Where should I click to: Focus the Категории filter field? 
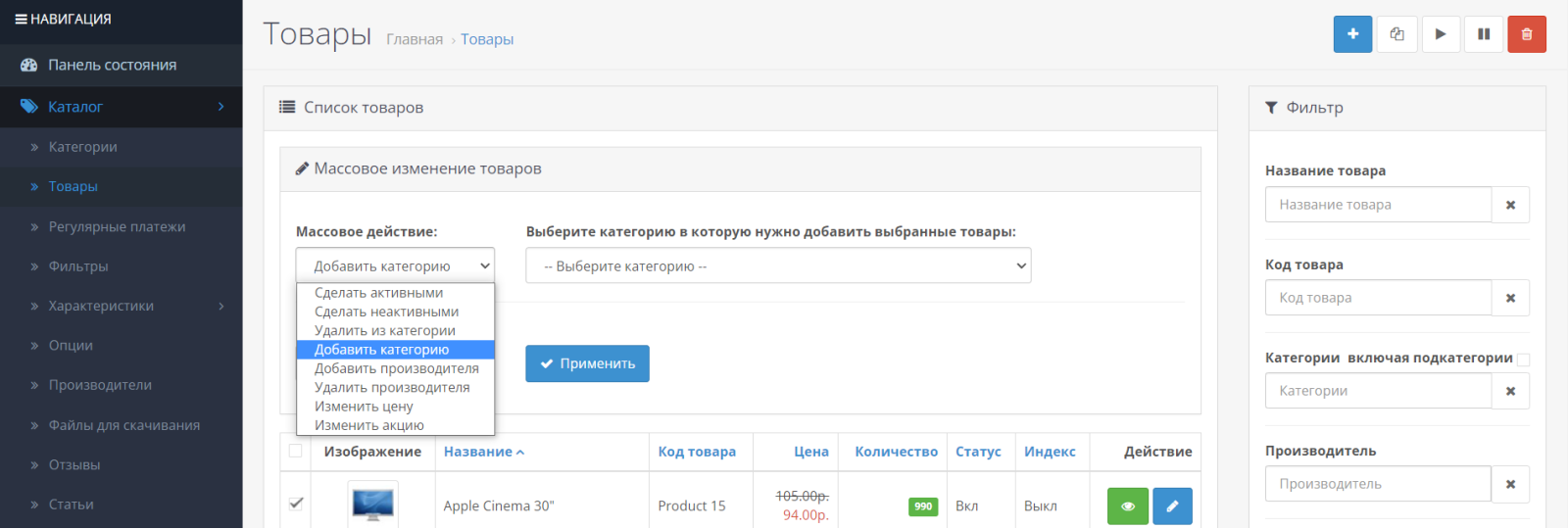(1378, 391)
